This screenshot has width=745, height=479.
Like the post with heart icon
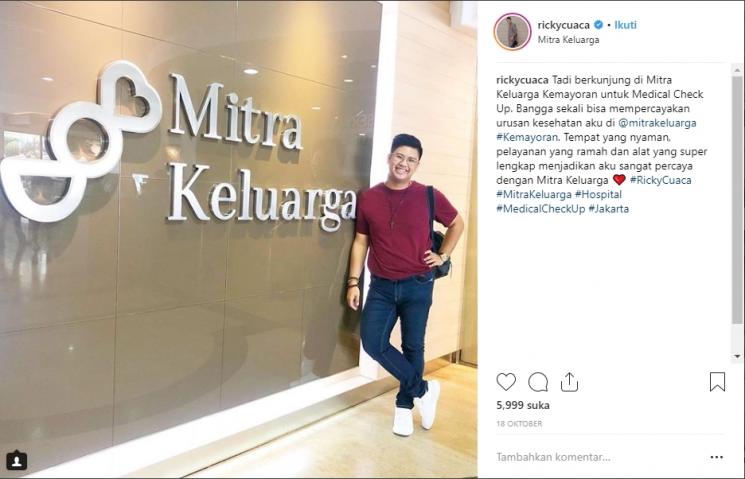tap(506, 382)
